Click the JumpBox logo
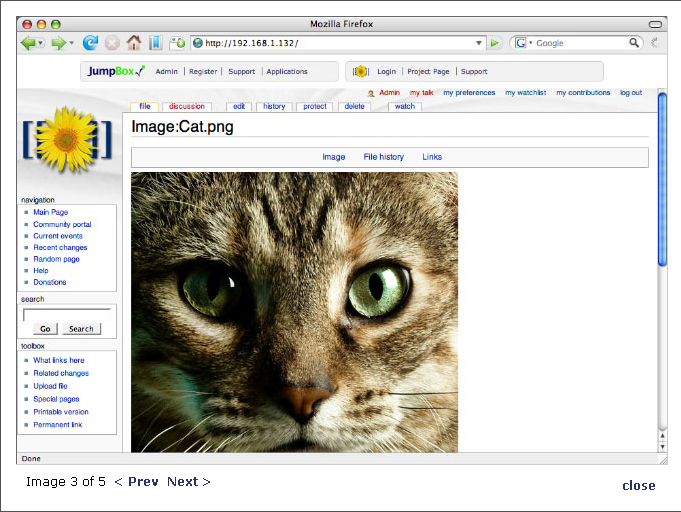Screen dimensions: 681x512 pyautogui.click(x=116, y=71)
